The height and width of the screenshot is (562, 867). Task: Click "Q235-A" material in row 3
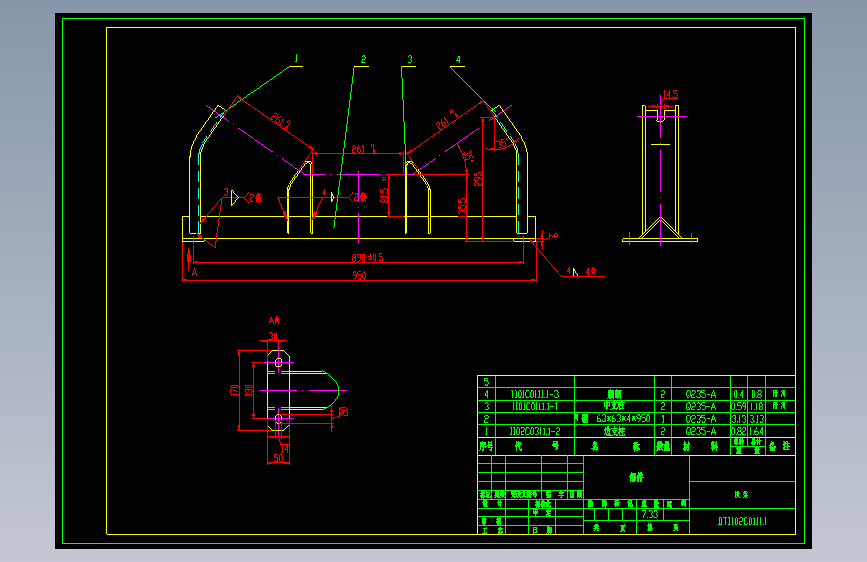pos(701,406)
